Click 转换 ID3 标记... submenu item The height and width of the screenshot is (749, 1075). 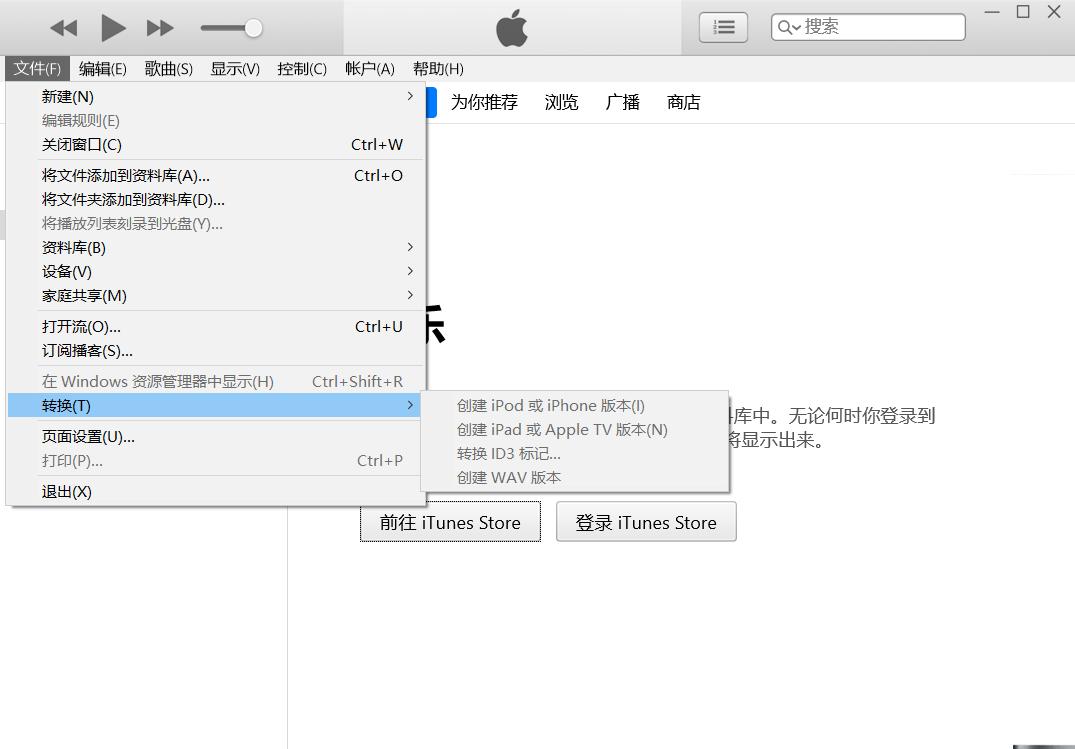[x=575, y=453]
